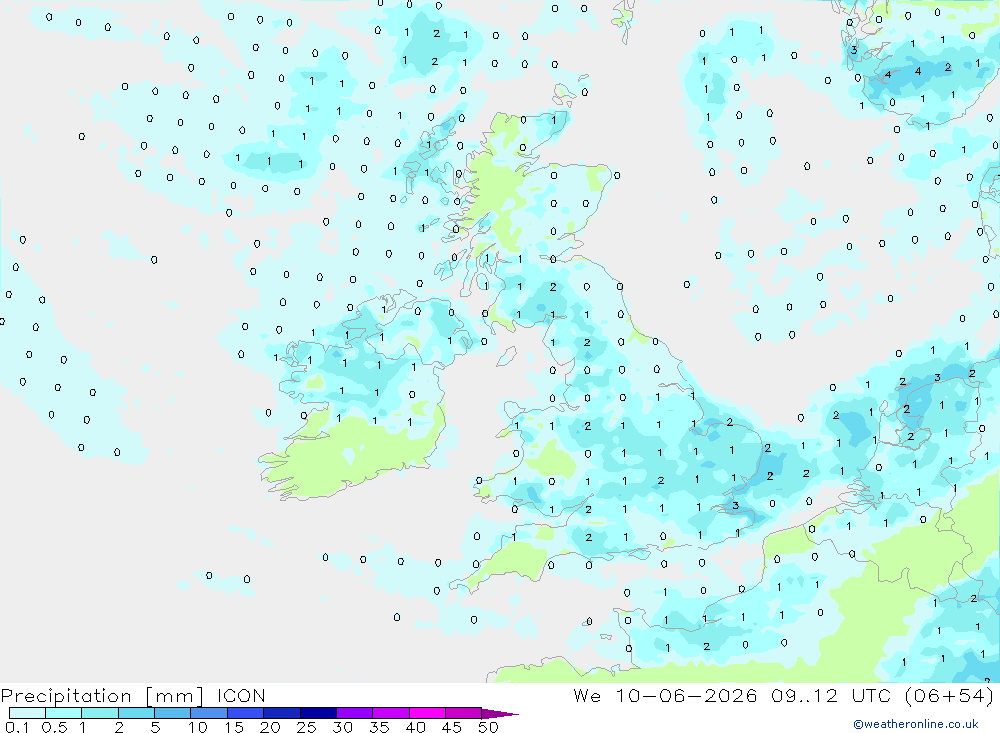Open the weatheronline.co.uk link
Image resolution: width=1000 pixels, height=733 pixels.
[x=916, y=723]
